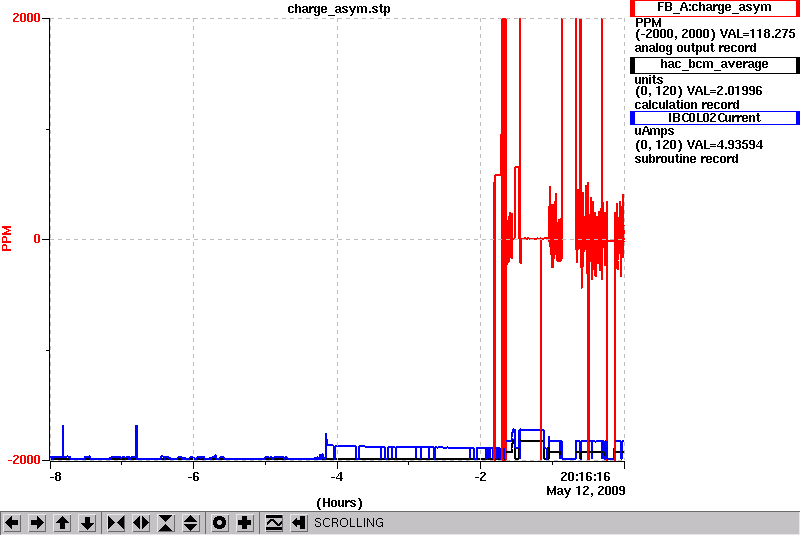Screen dimensions: 800x535
Task: Click the 'analog output record' description
Action: (x=695, y=48)
